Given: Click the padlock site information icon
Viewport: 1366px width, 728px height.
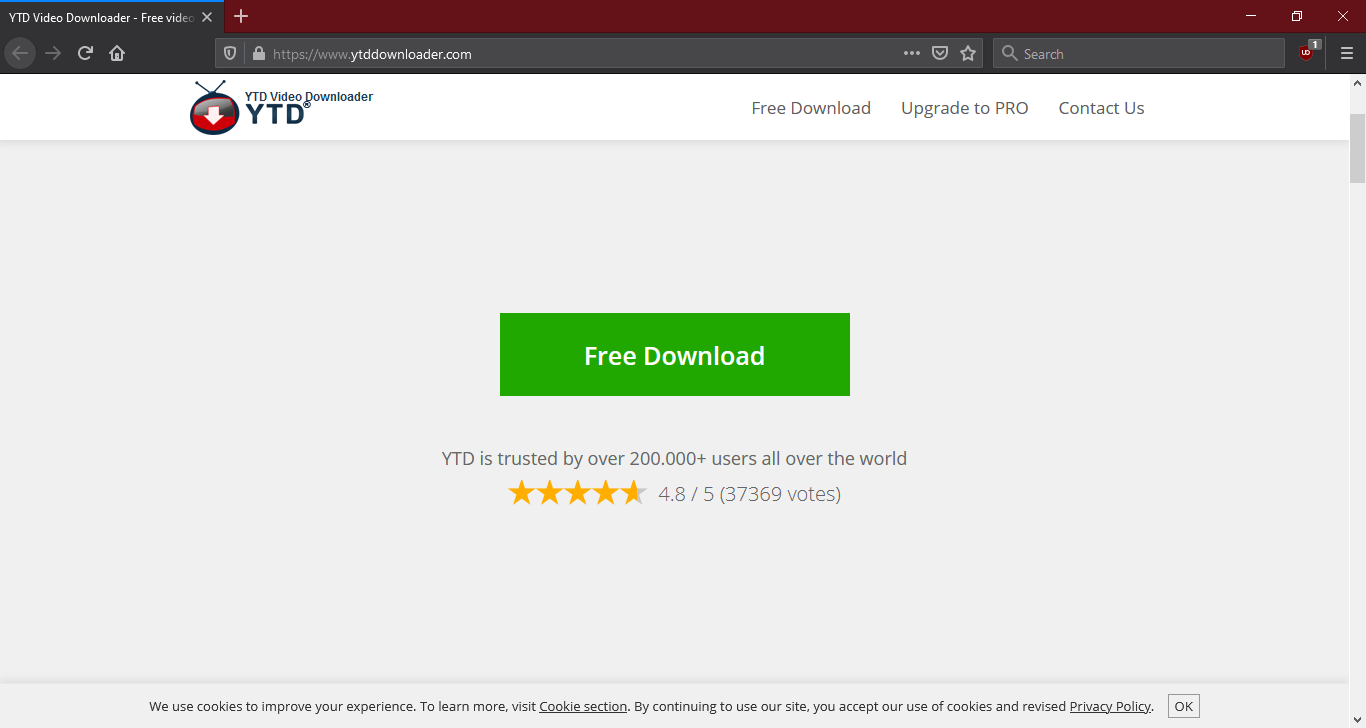Looking at the screenshot, I should (x=257, y=53).
